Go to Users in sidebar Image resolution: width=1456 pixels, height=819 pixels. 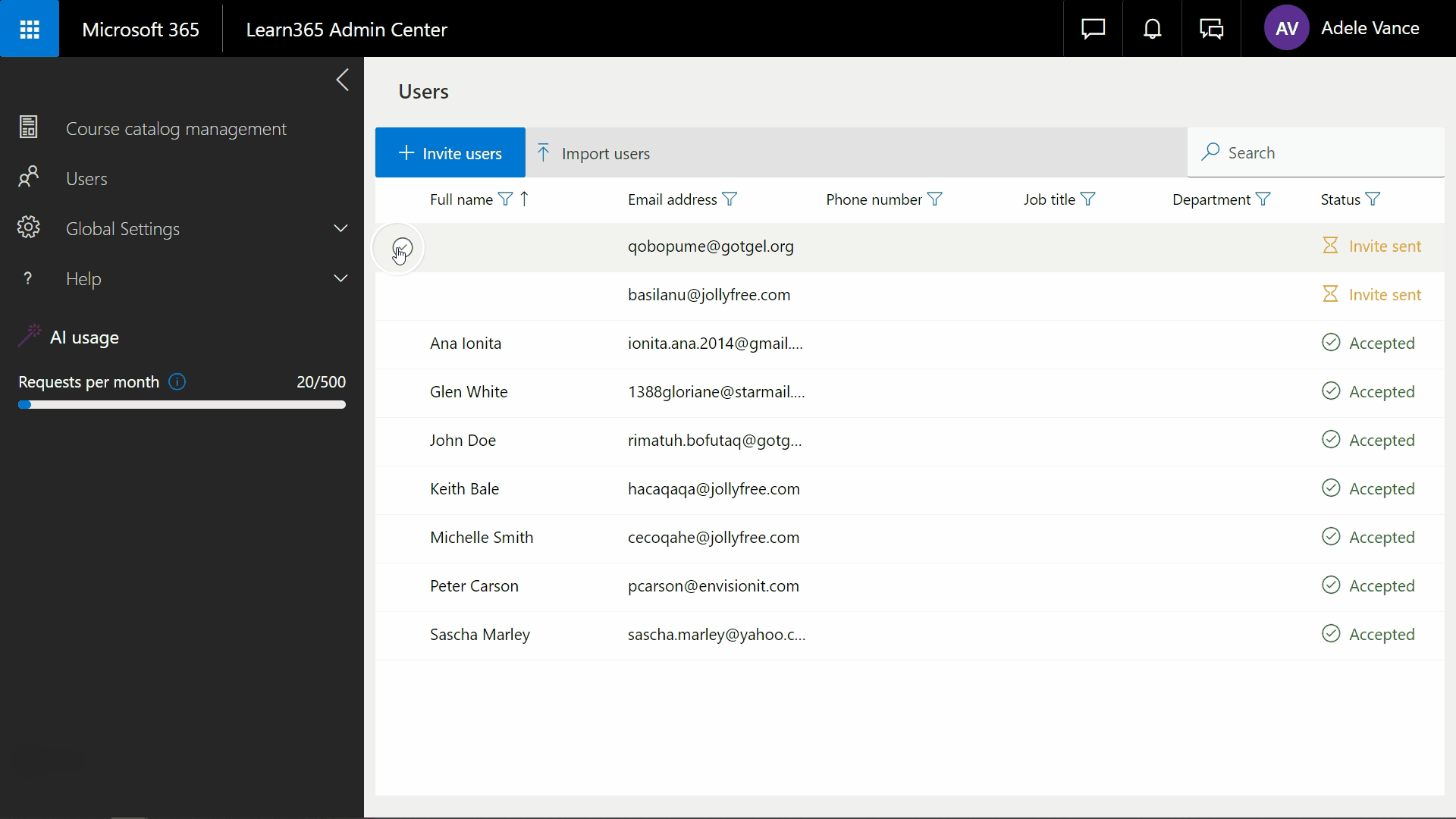[x=86, y=179]
